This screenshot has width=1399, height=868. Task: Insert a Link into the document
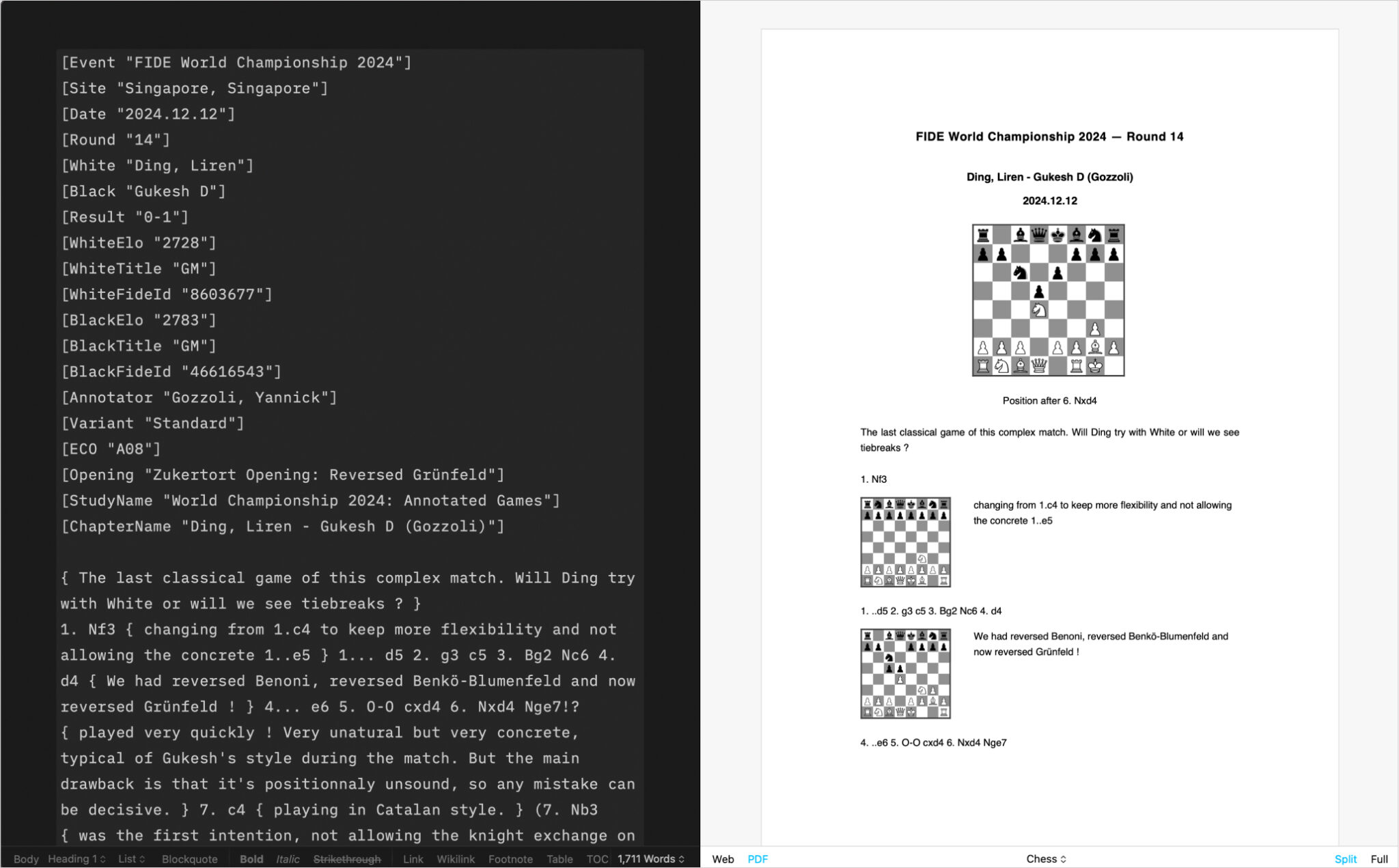tap(413, 859)
